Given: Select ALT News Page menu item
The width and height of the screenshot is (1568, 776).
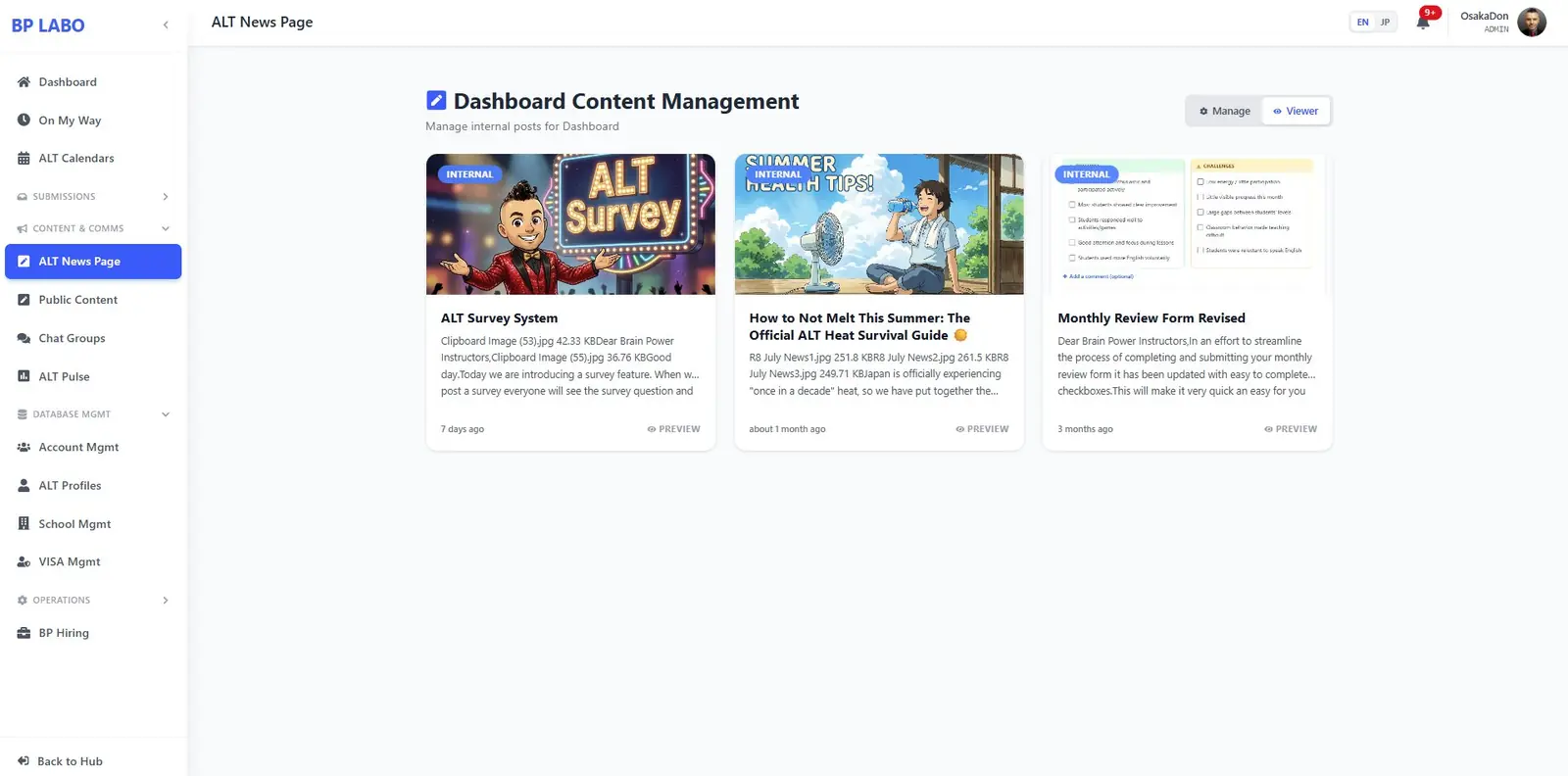Looking at the screenshot, I should pyautogui.click(x=93, y=262).
